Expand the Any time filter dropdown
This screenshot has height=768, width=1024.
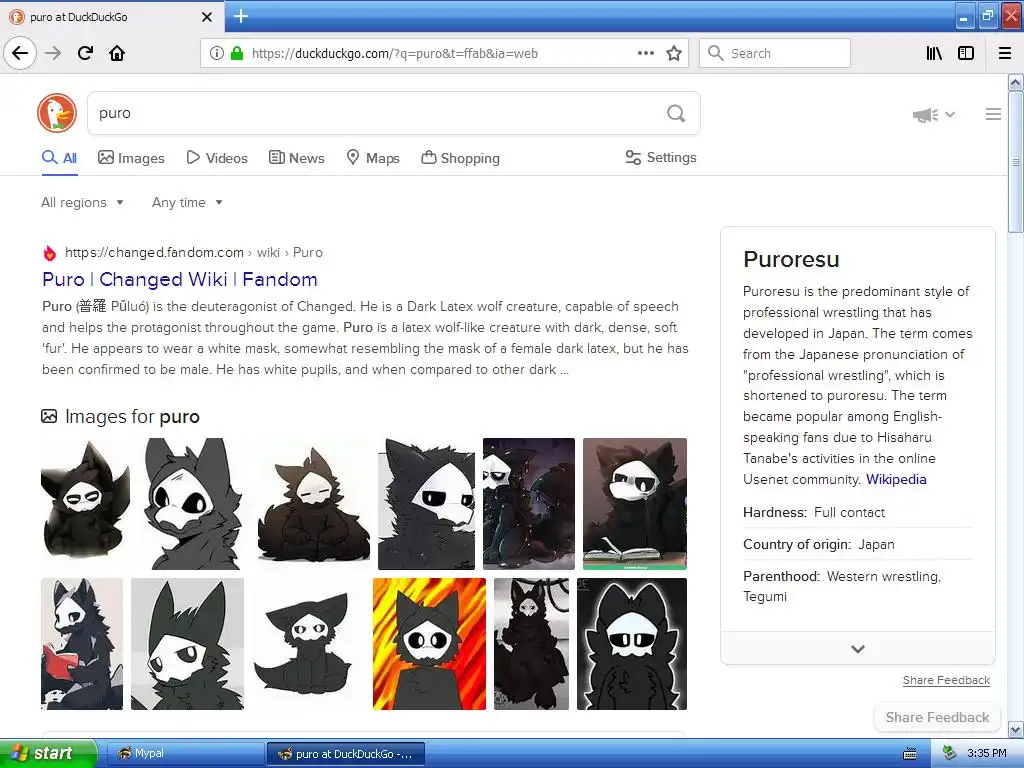(x=187, y=202)
